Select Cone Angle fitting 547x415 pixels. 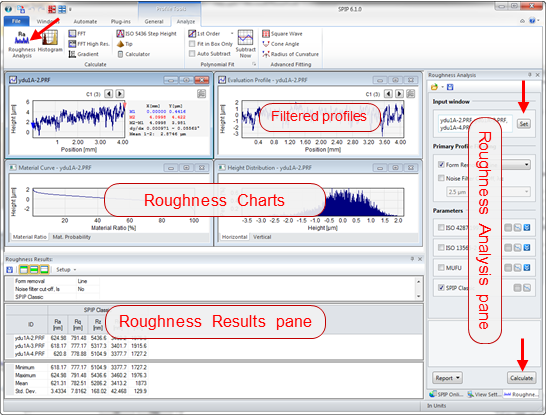[281, 44]
